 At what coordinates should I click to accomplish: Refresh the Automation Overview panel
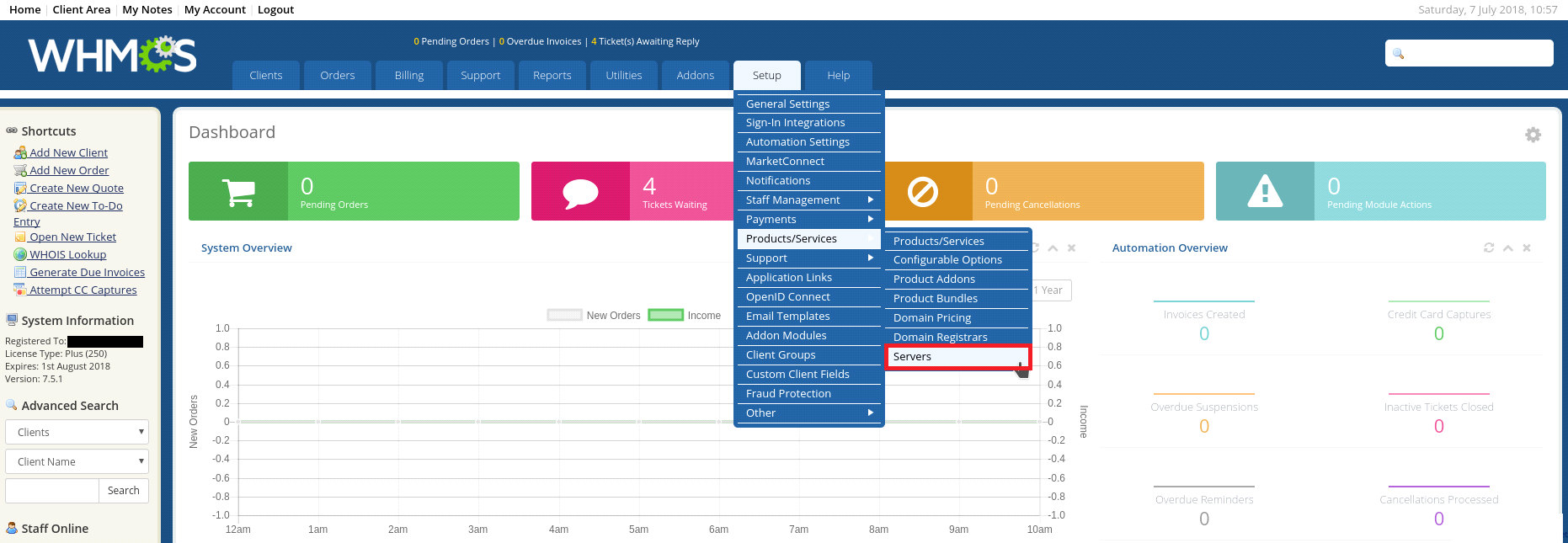1489,248
